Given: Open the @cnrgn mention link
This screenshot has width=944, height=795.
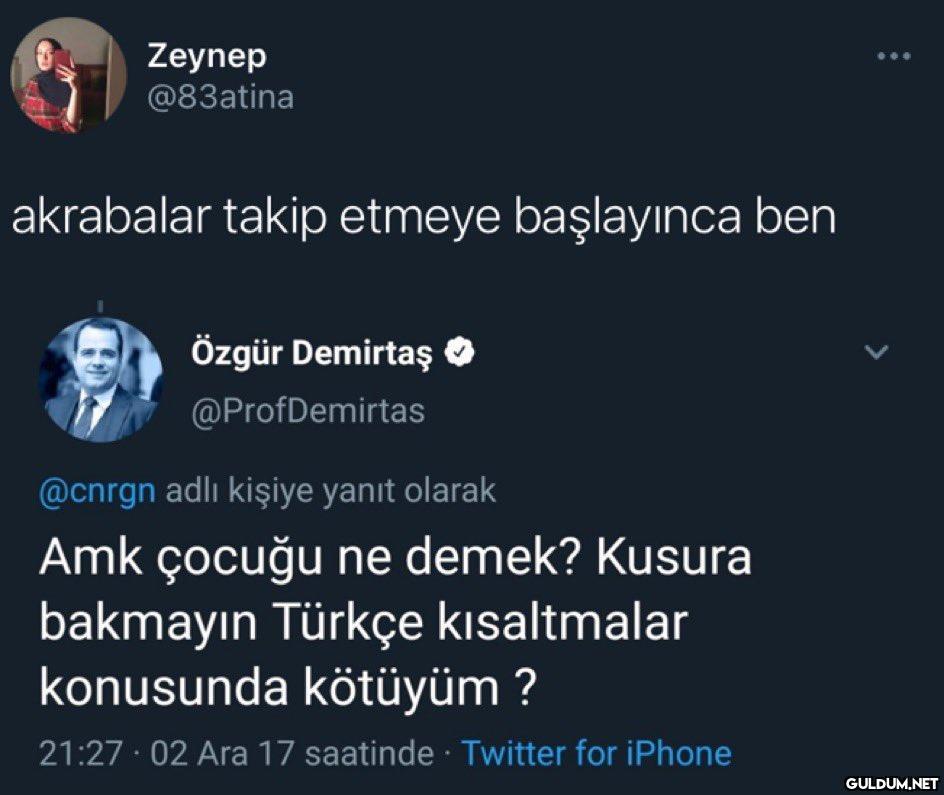Looking at the screenshot, I should tap(96, 491).
